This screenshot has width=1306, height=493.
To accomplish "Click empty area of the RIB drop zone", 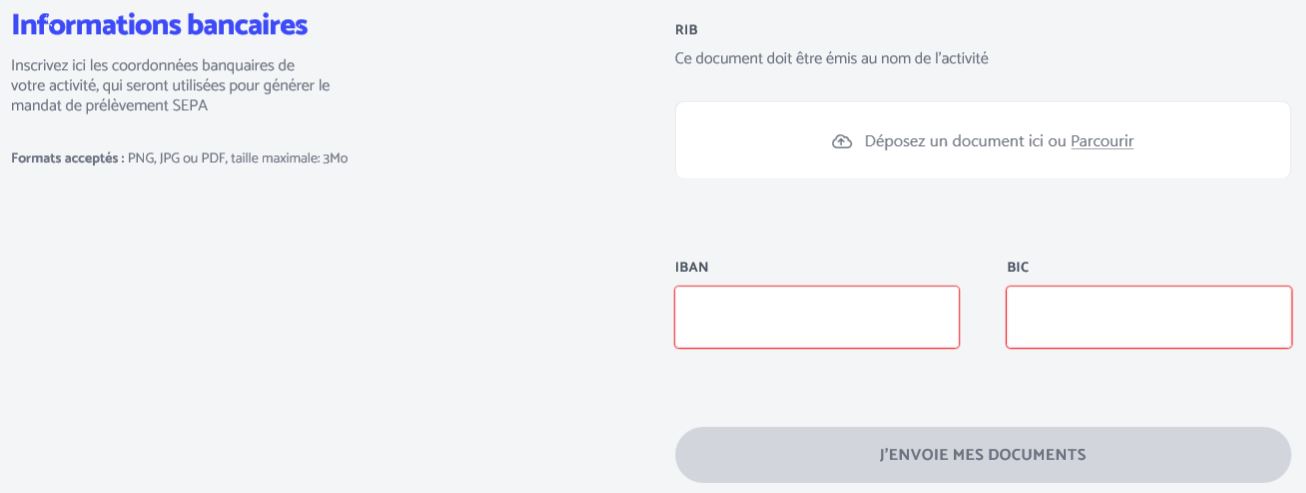I will tap(760, 141).
